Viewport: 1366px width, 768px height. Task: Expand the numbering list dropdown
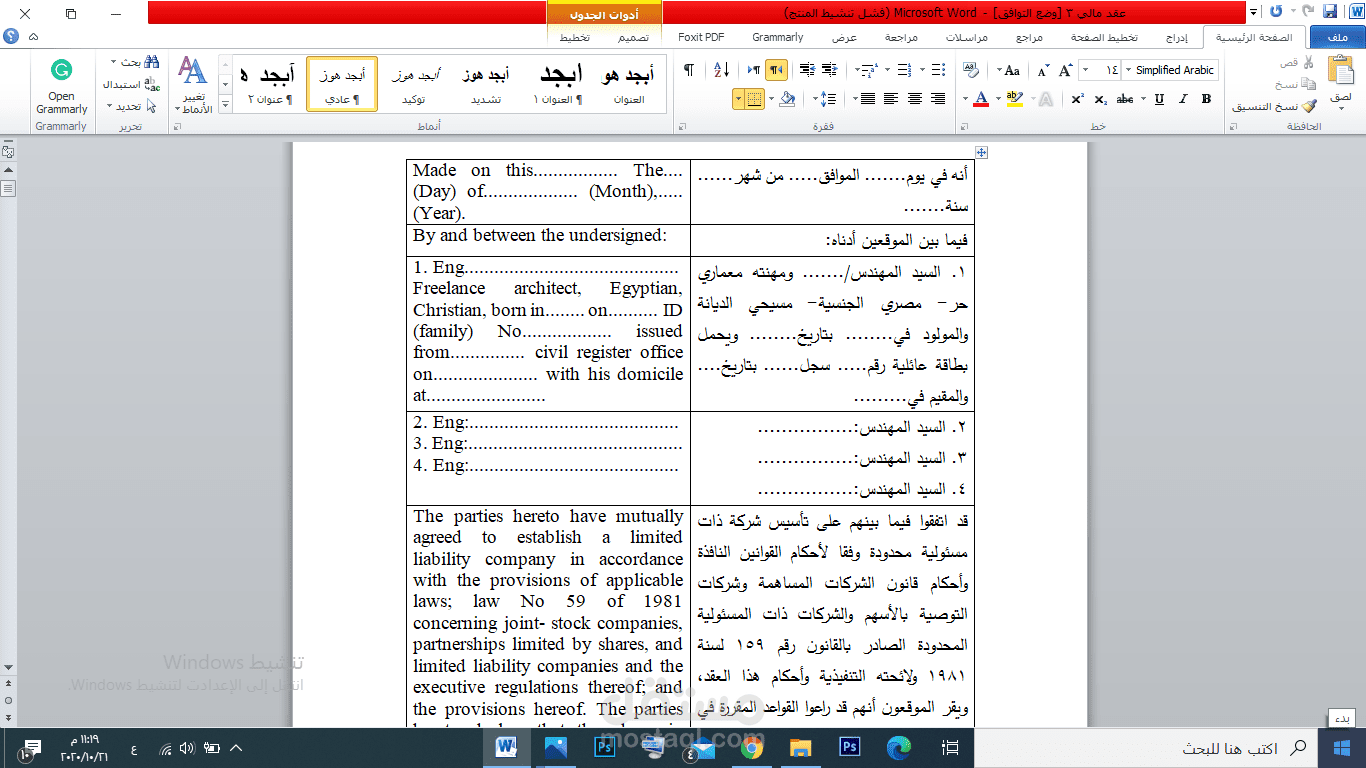point(885,70)
